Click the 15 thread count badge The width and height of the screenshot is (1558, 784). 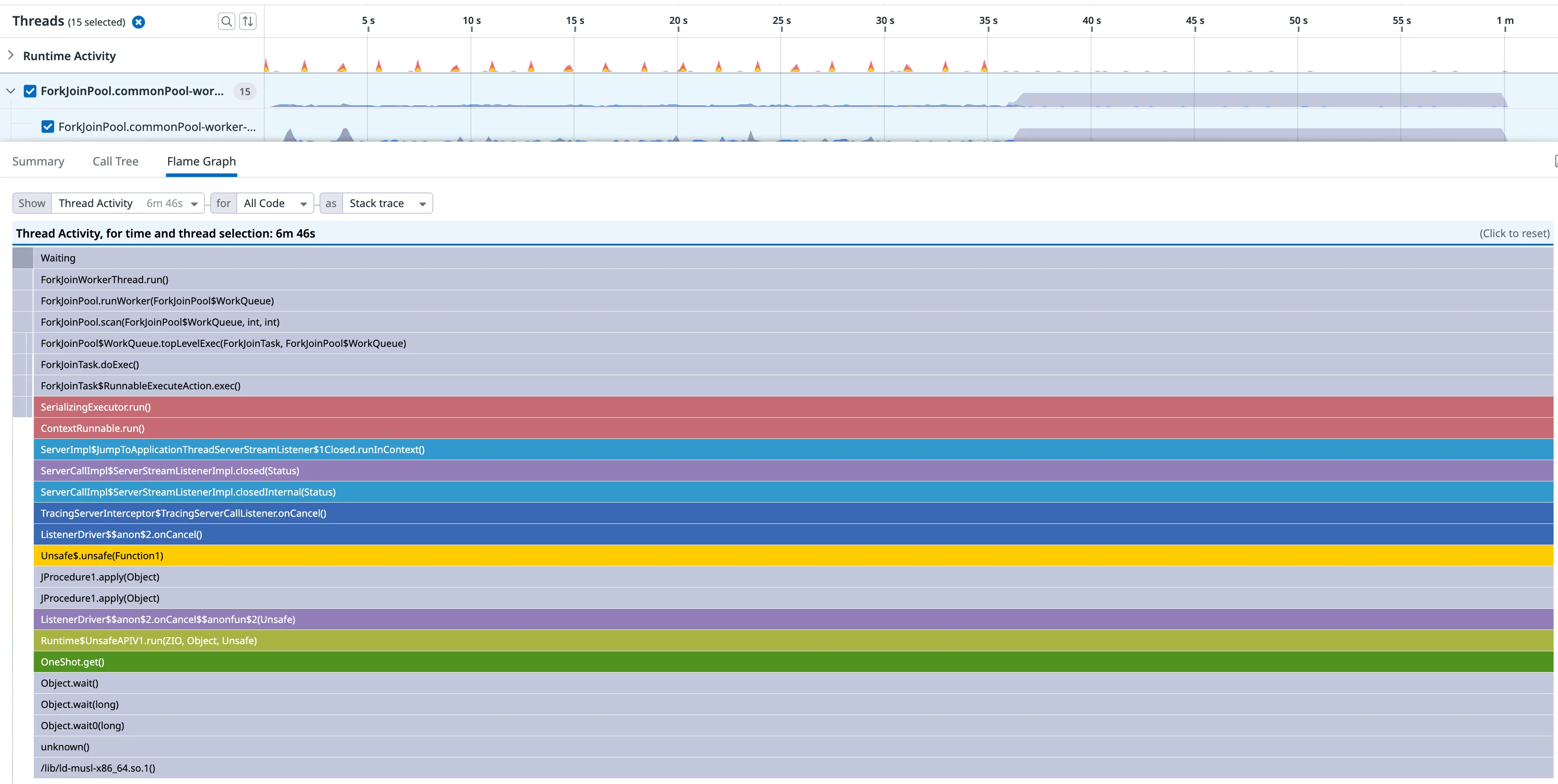tap(244, 91)
